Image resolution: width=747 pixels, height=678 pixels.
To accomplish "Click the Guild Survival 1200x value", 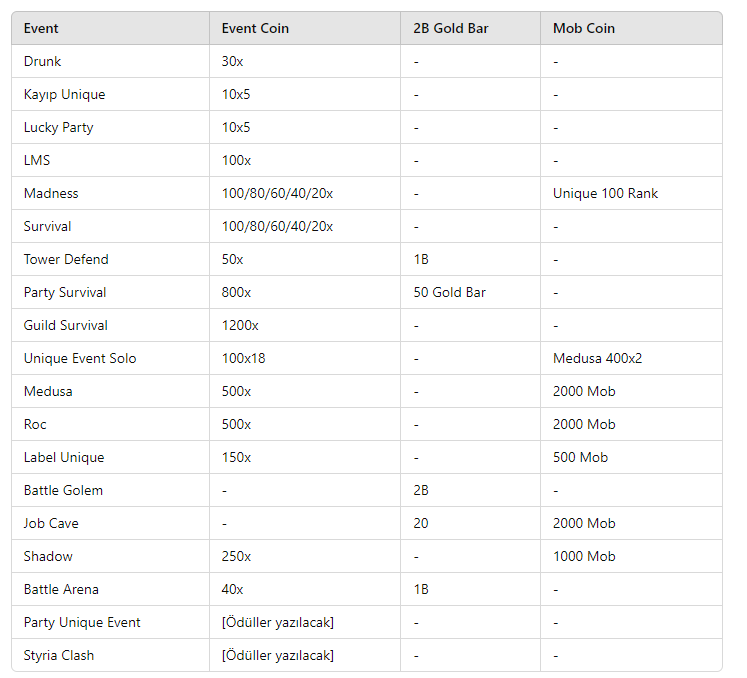I will coord(240,325).
